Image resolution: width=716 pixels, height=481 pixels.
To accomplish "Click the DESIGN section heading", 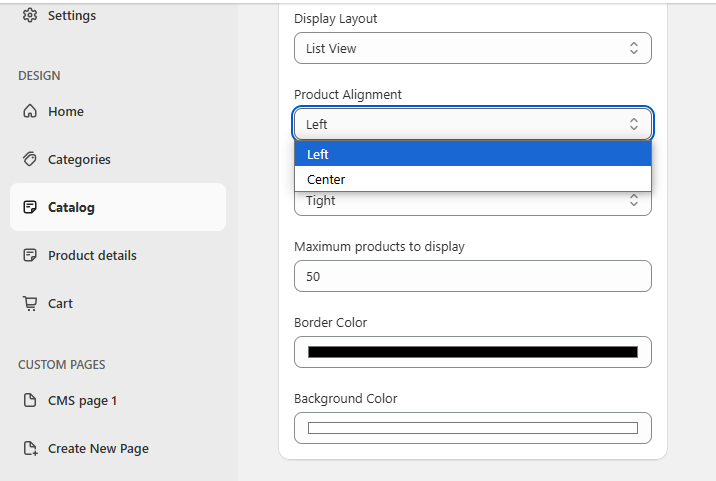I will tap(39, 75).
